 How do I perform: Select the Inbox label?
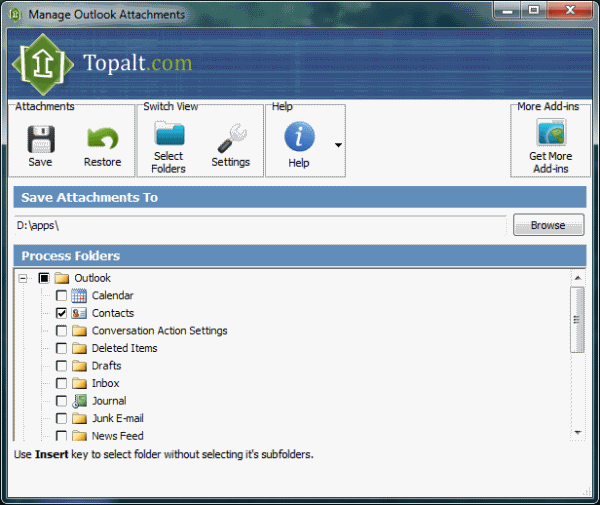click(x=106, y=383)
